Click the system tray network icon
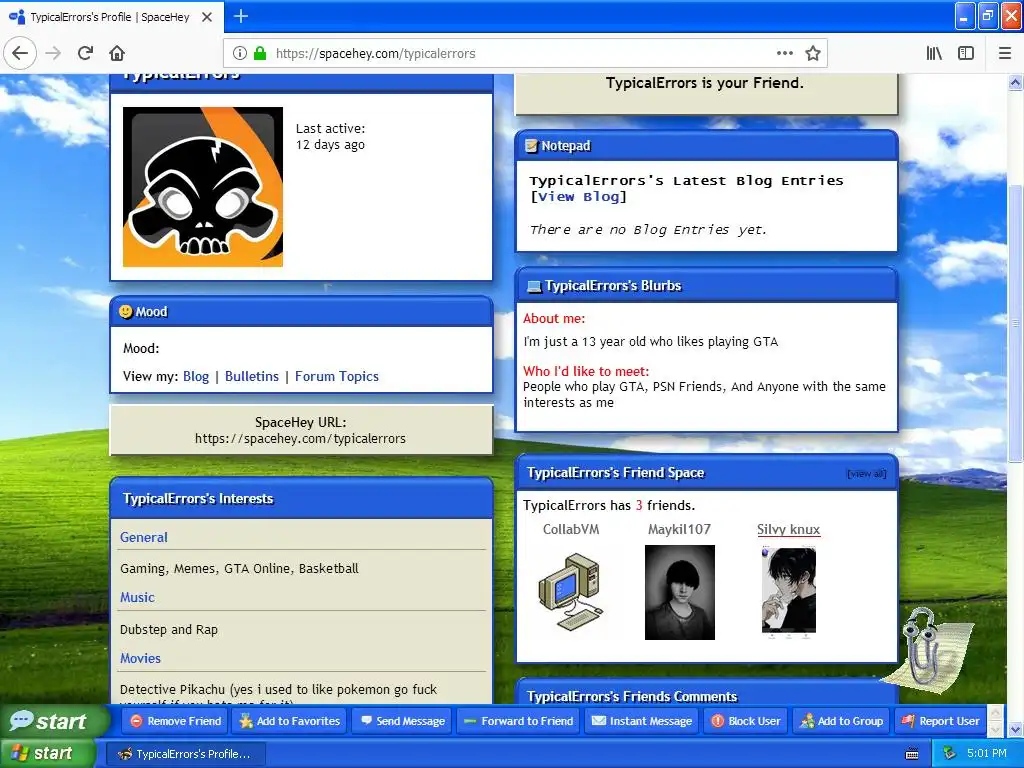 pyautogui.click(x=949, y=754)
